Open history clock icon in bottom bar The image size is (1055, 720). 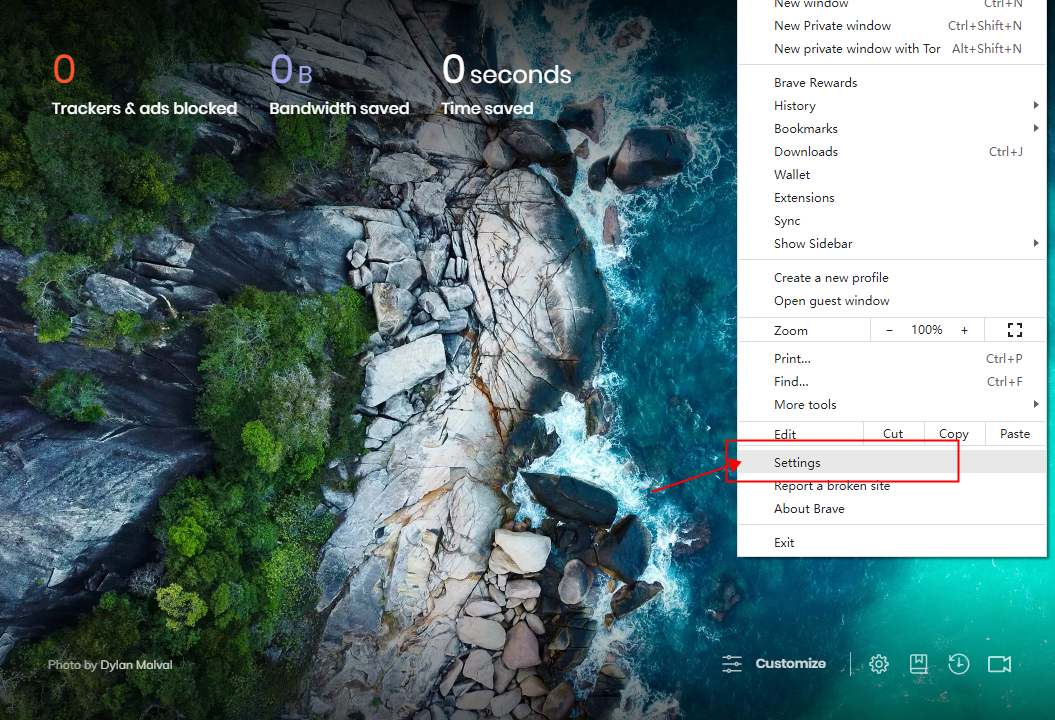coord(958,664)
